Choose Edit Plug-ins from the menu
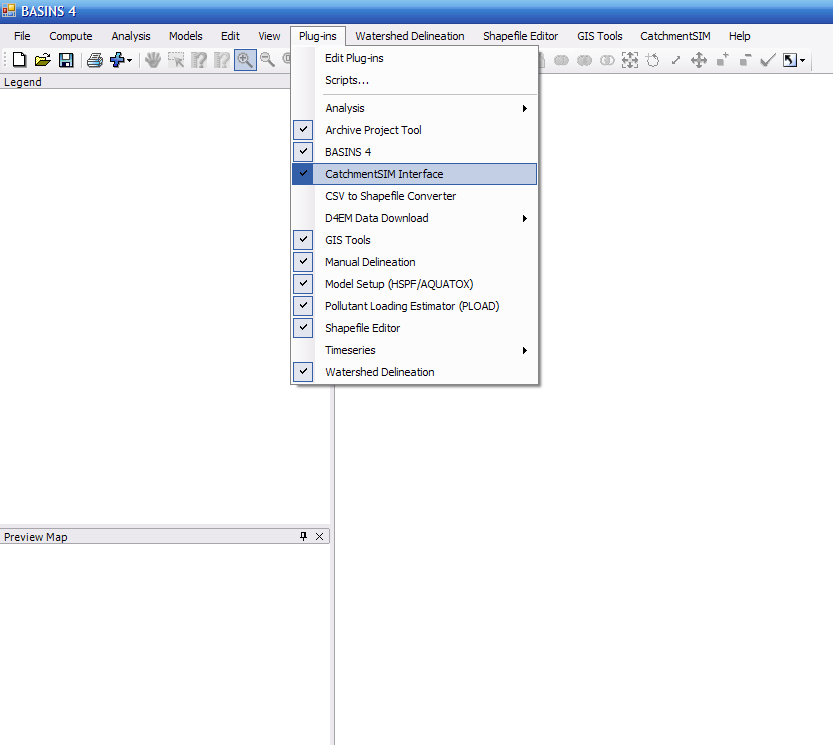The image size is (833, 745). [354, 58]
